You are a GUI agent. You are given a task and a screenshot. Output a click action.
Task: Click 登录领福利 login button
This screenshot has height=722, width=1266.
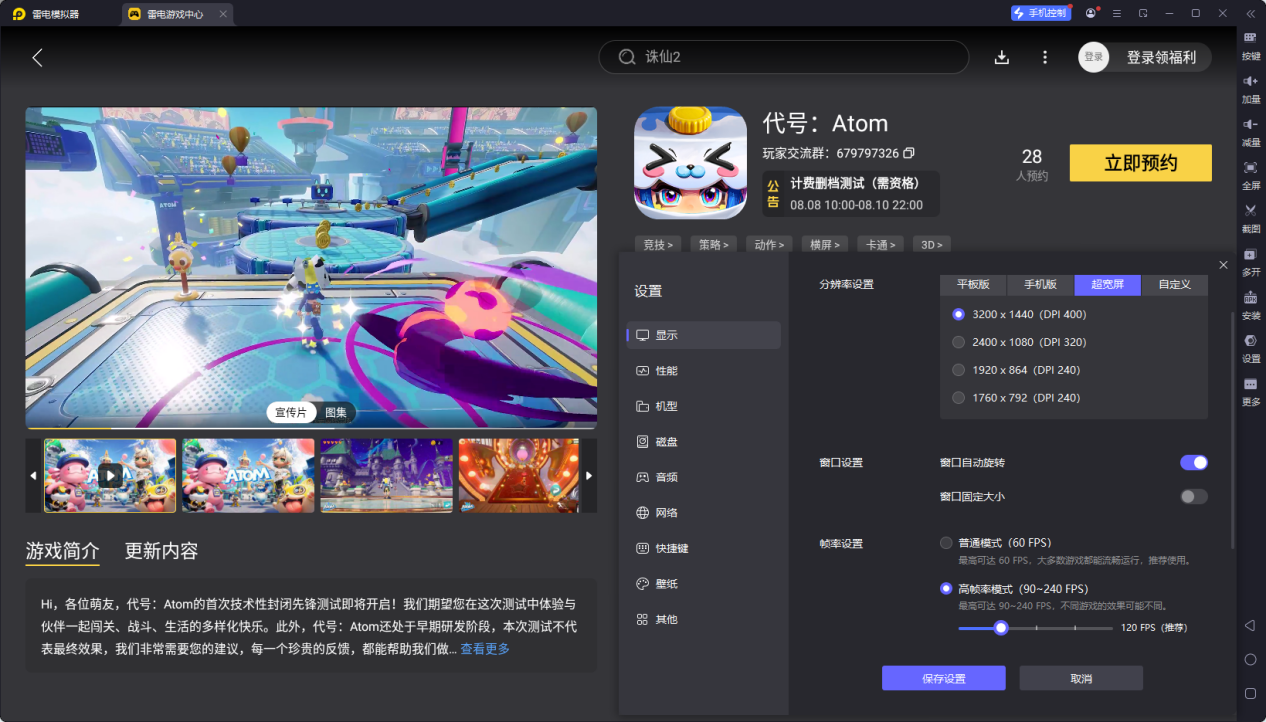[1161, 57]
